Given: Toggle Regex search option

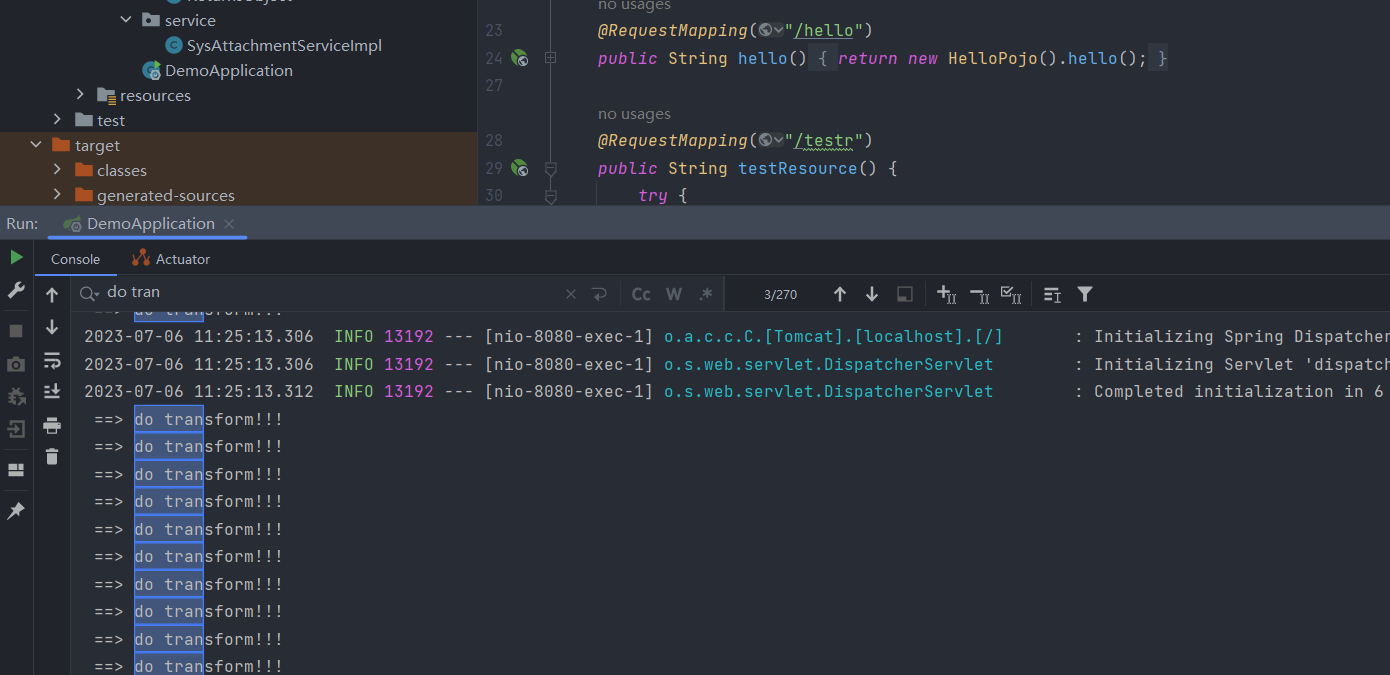Looking at the screenshot, I should (x=706, y=294).
